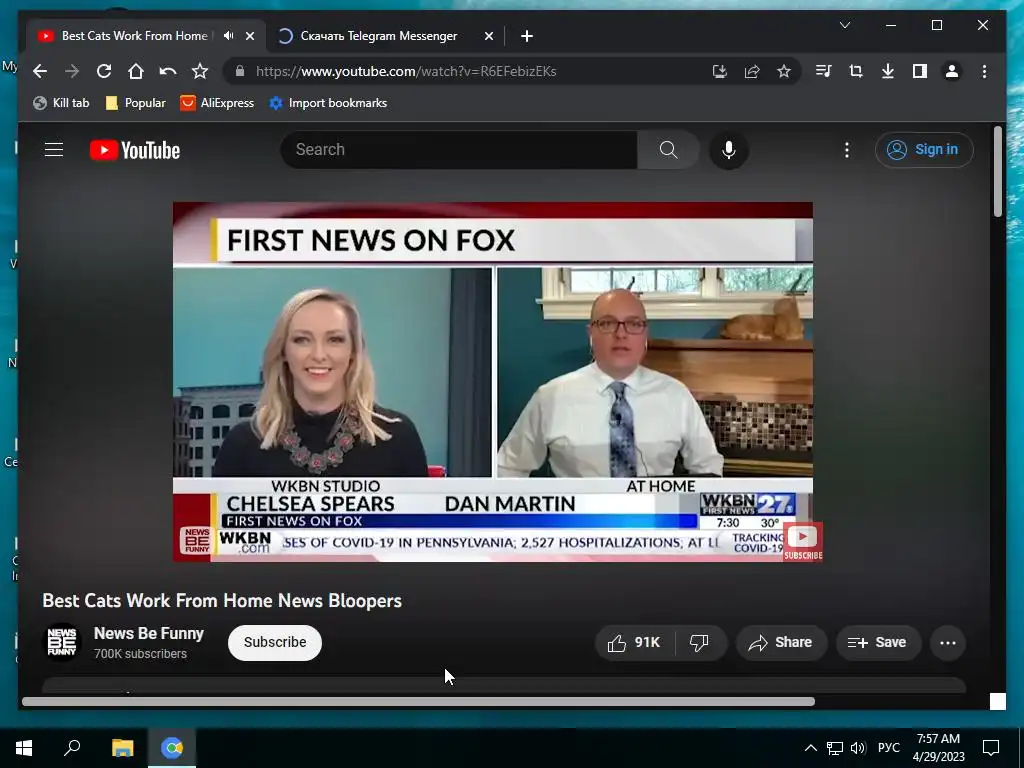1024x768 pixels.
Task: Open the network status tray icon
Action: tap(835, 748)
